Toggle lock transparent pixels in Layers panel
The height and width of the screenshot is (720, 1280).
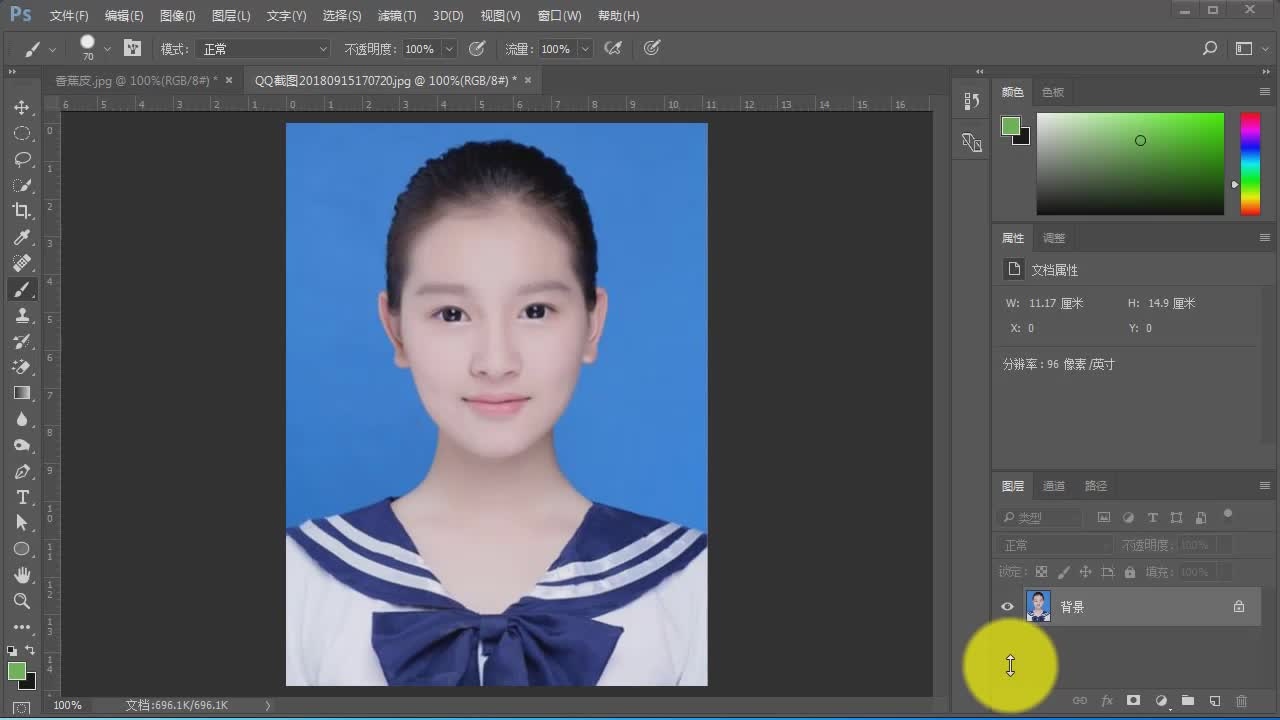(x=1041, y=572)
